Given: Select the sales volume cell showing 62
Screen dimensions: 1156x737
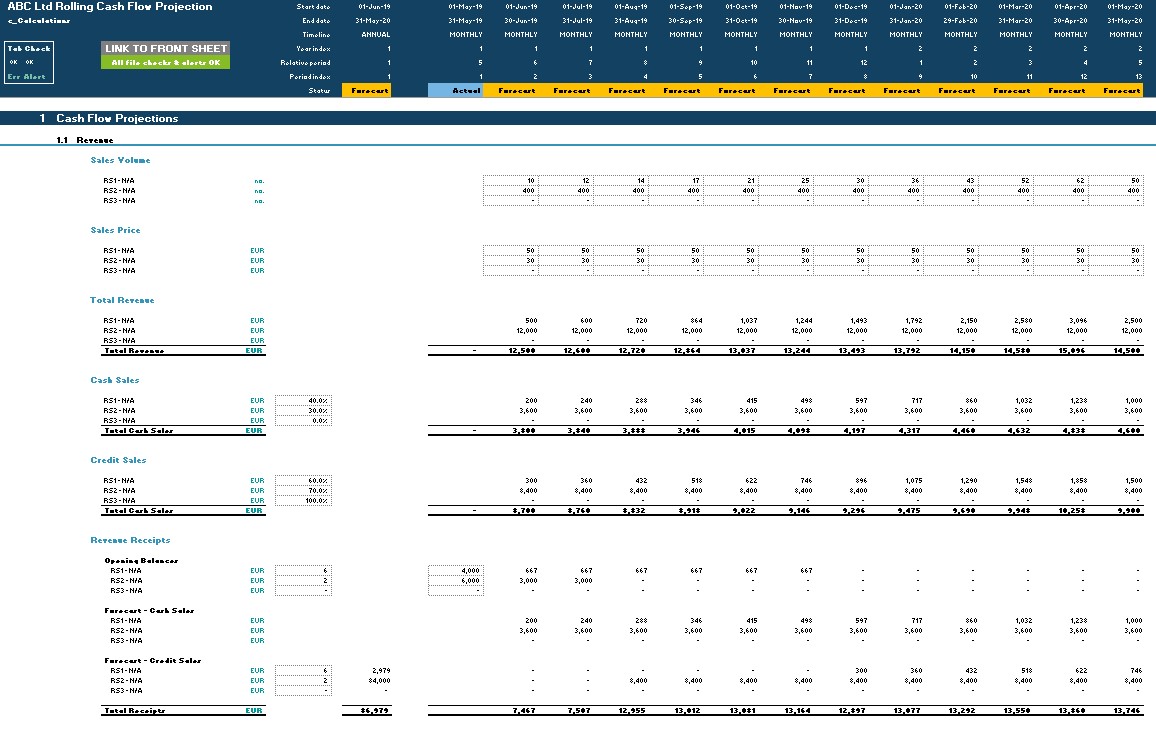Looking at the screenshot, I should (1062, 181).
